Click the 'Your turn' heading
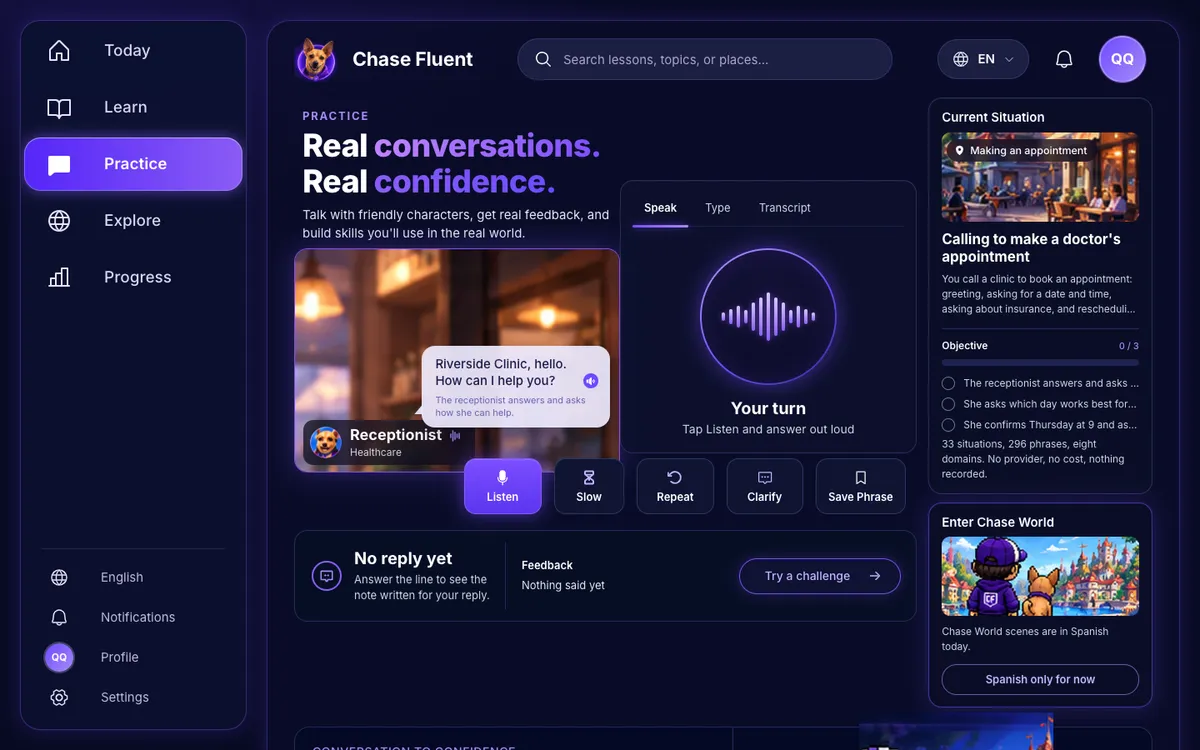The height and width of the screenshot is (750, 1200). pos(768,408)
